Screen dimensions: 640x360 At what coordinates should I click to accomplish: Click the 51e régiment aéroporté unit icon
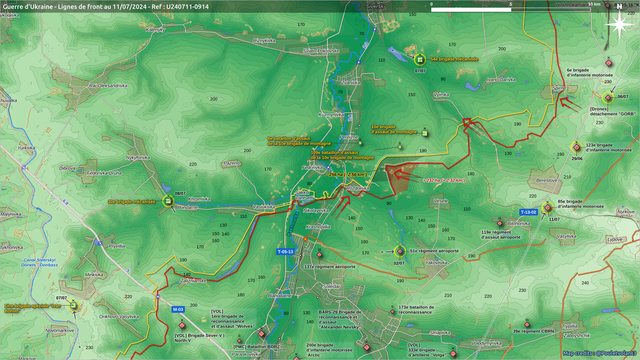tap(400, 251)
